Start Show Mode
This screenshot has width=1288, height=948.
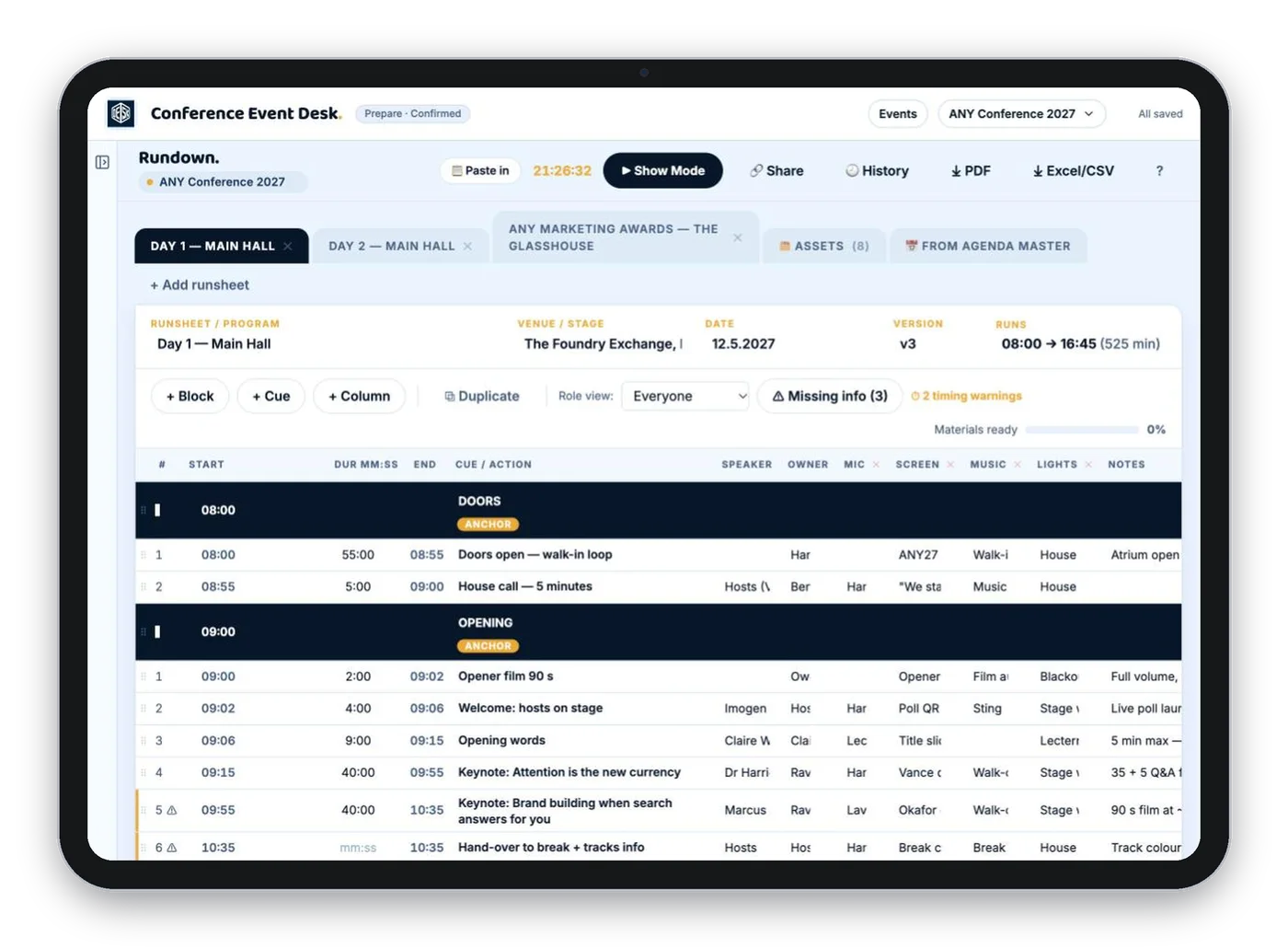662,171
